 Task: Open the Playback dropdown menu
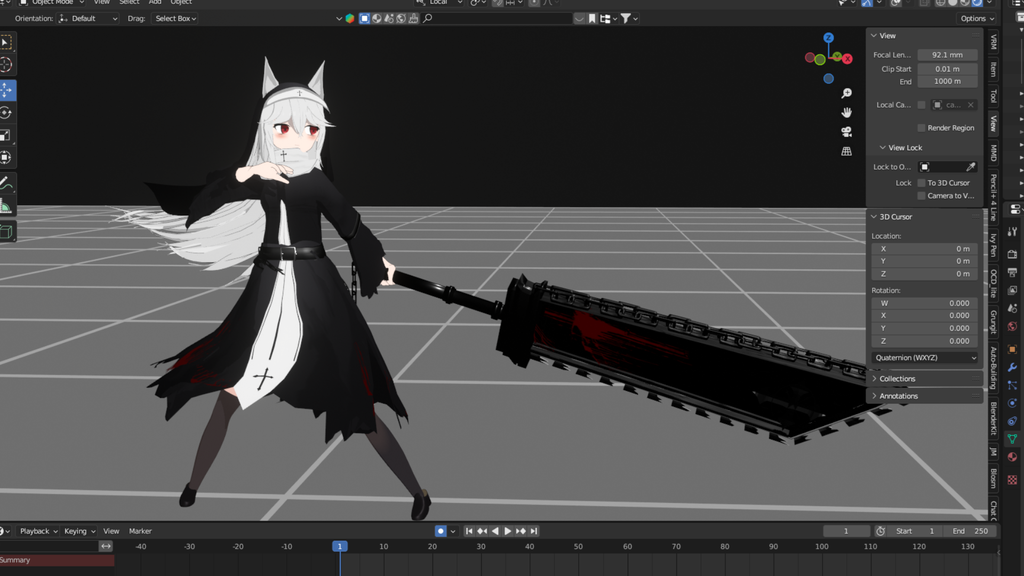click(39, 531)
